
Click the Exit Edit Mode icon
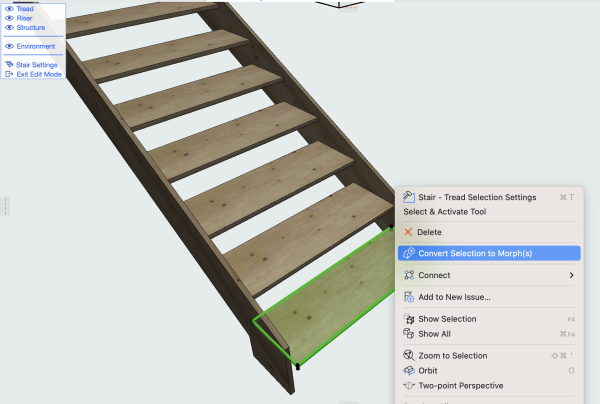(9, 74)
